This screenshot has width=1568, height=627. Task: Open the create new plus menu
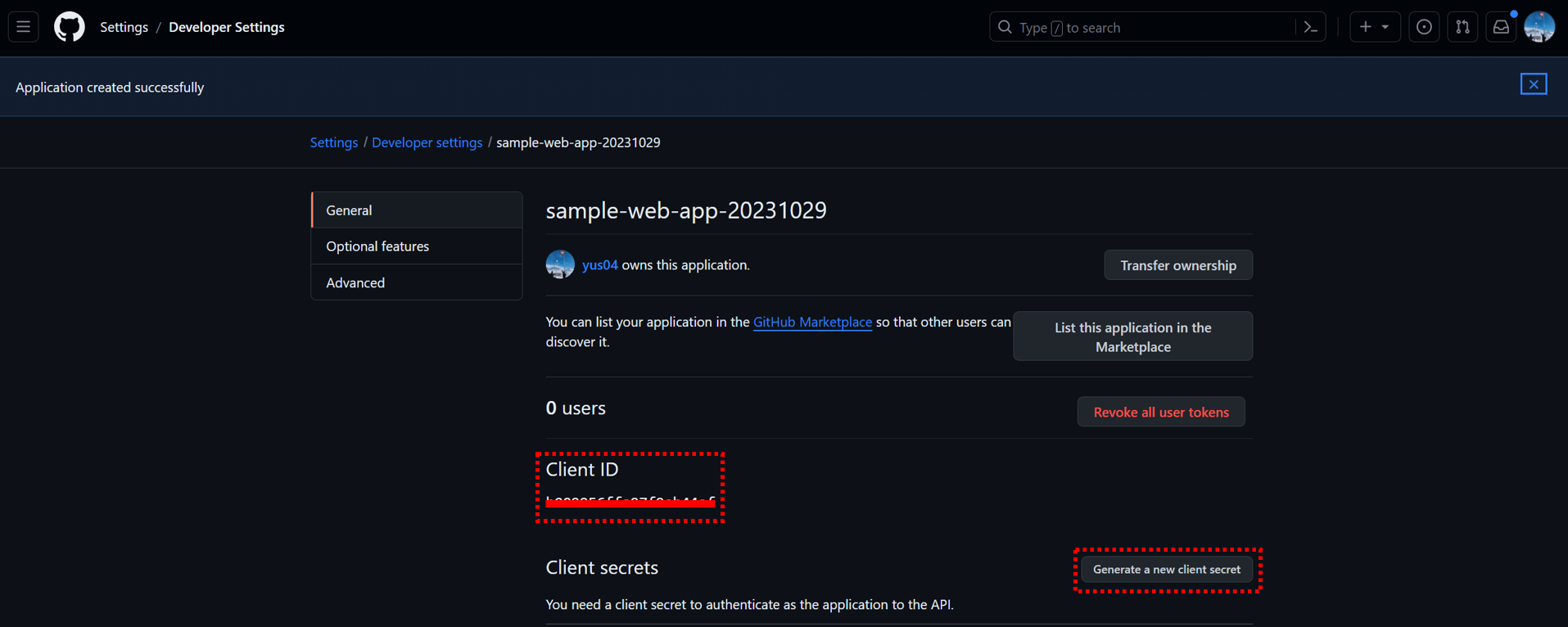click(x=1375, y=27)
